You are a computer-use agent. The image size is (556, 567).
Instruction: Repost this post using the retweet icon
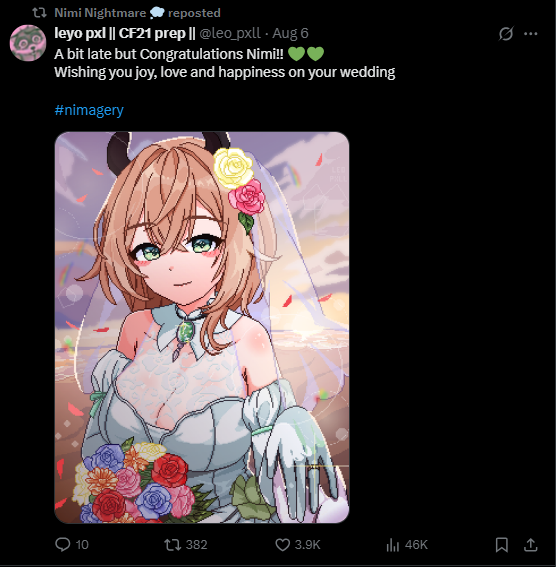172,545
